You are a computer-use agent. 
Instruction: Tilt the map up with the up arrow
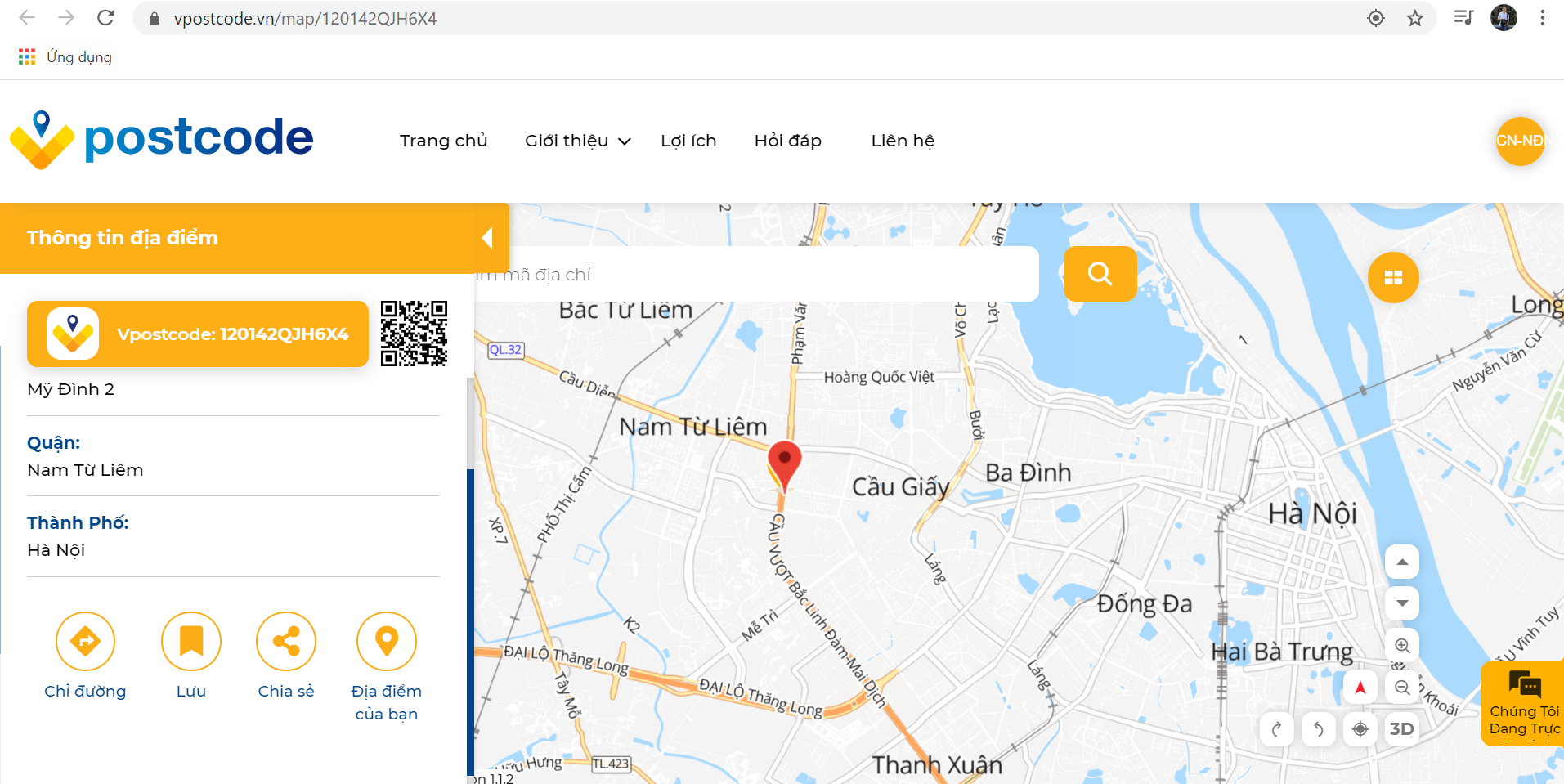(1402, 562)
